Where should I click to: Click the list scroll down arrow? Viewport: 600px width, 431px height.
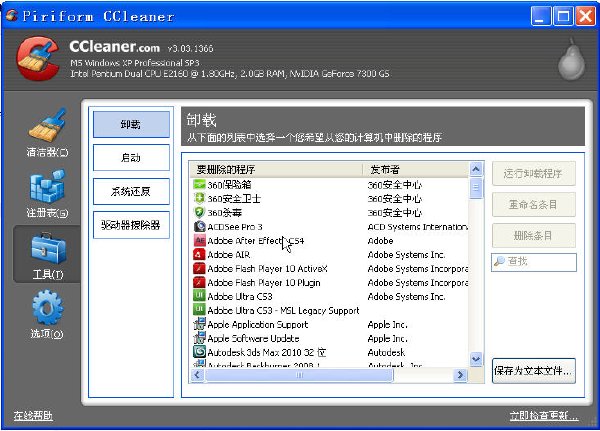[x=476, y=359]
